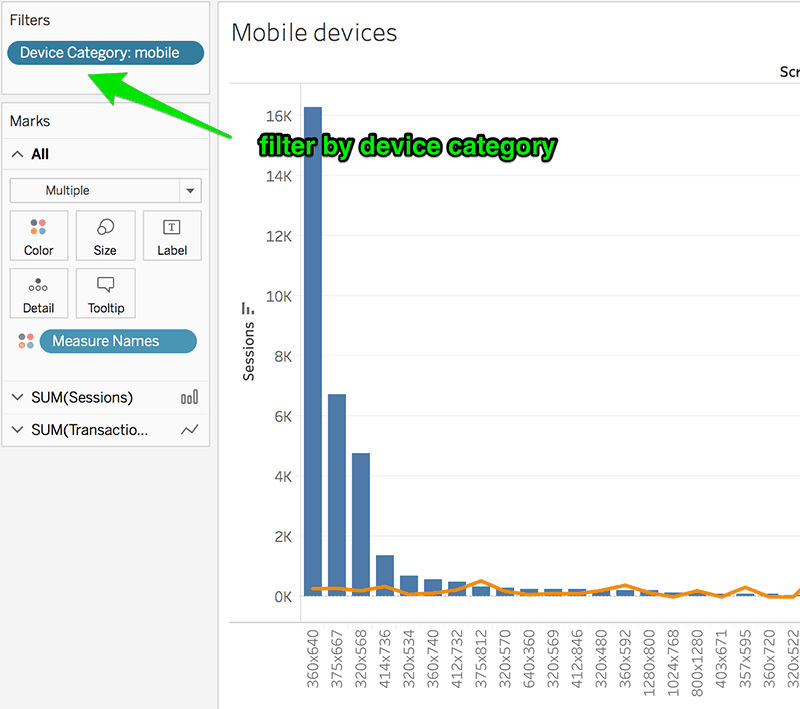Click the 320x570 axis label
800x709 pixels.
[505, 659]
